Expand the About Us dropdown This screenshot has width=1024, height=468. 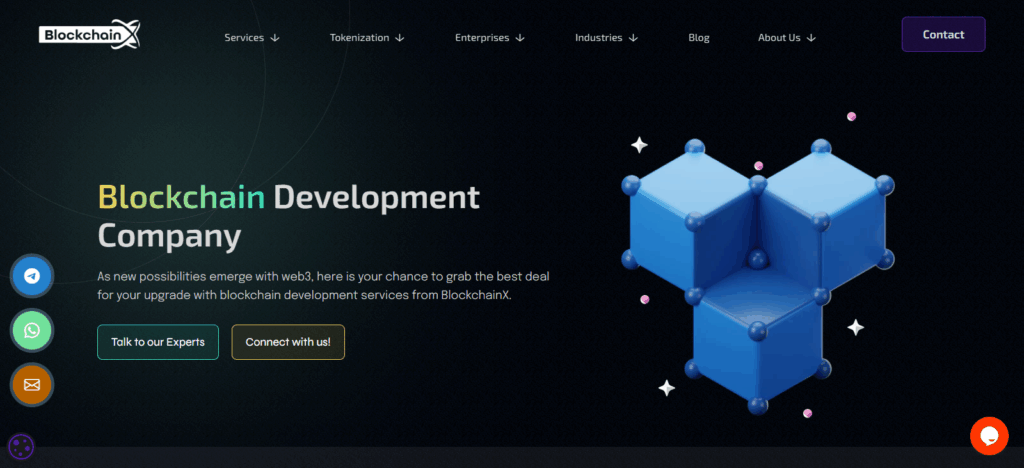tap(786, 38)
